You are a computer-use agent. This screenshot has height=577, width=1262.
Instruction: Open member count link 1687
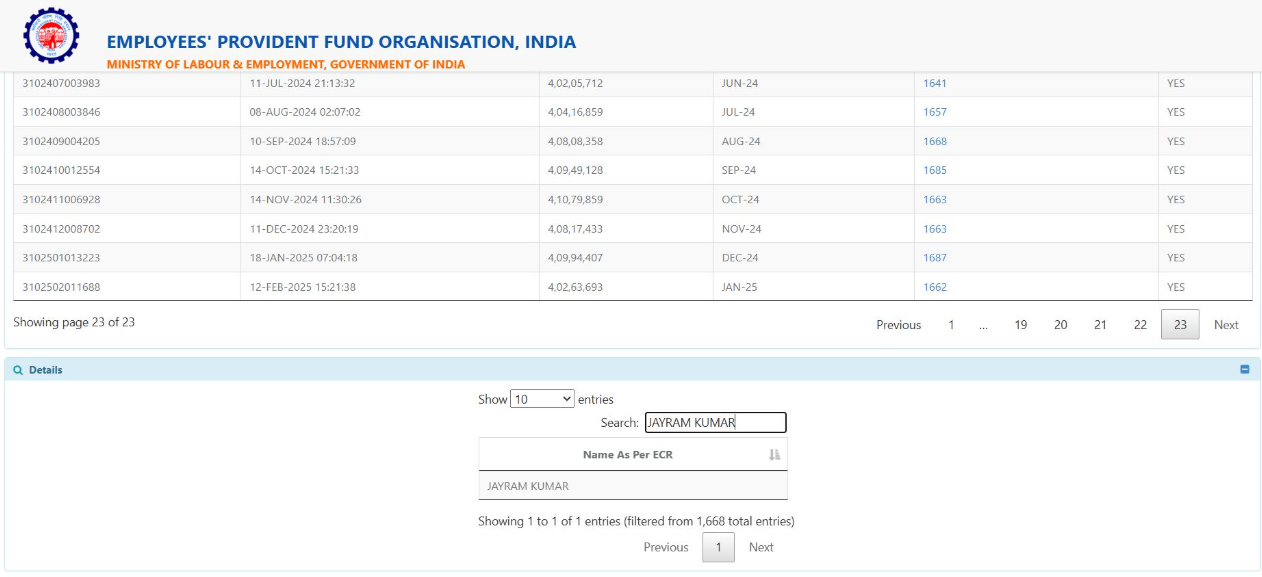tap(934, 258)
